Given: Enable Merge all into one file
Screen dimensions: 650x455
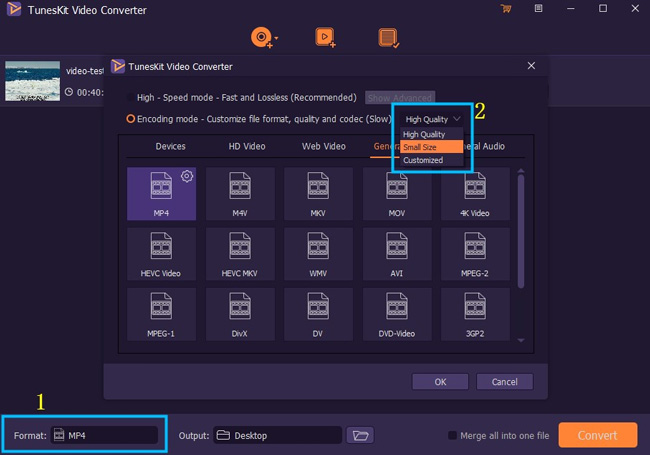Looking at the screenshot, I should point(452,436).
